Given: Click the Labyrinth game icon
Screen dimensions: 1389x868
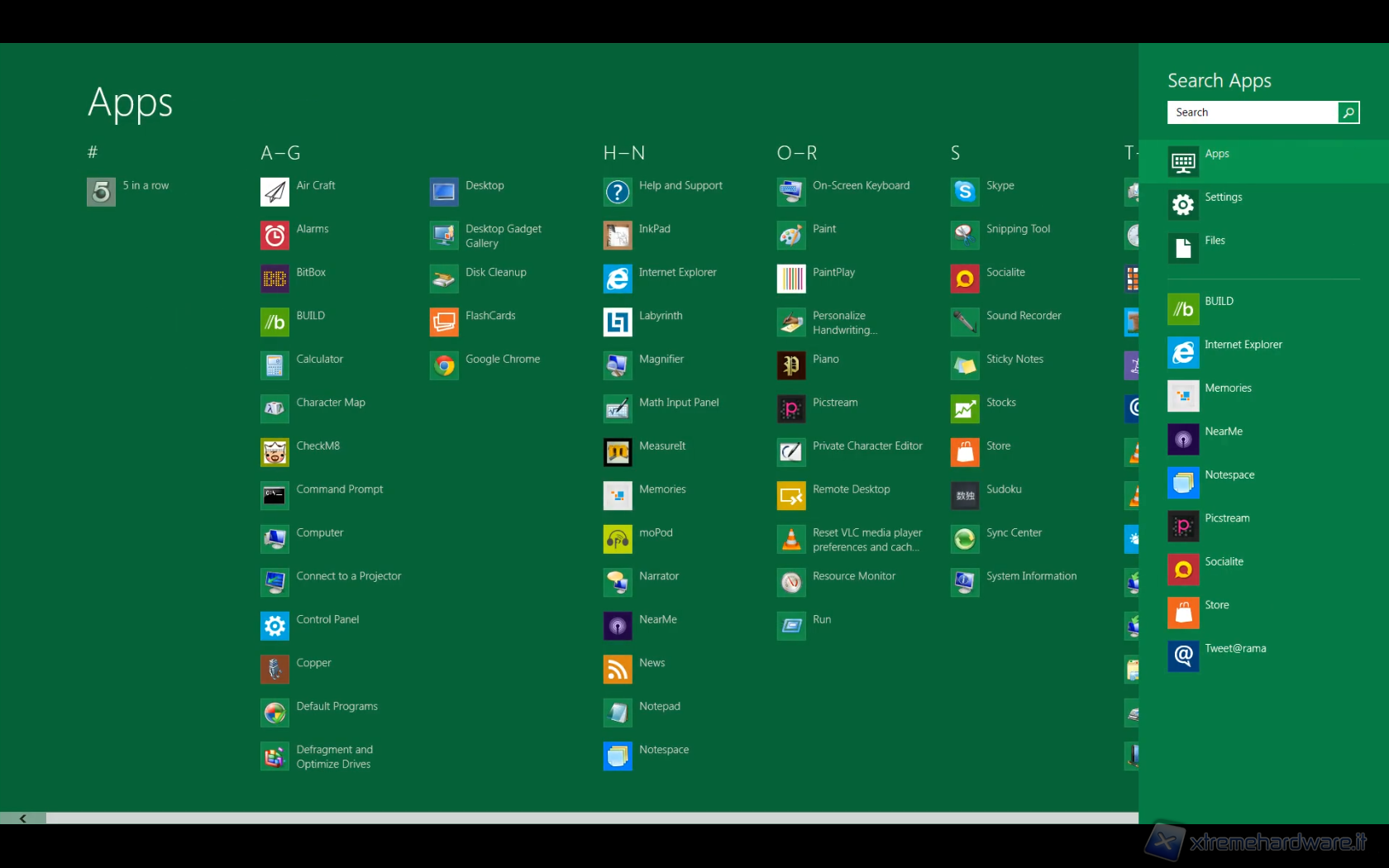Looking at the screenshot, I should (618, 322).
